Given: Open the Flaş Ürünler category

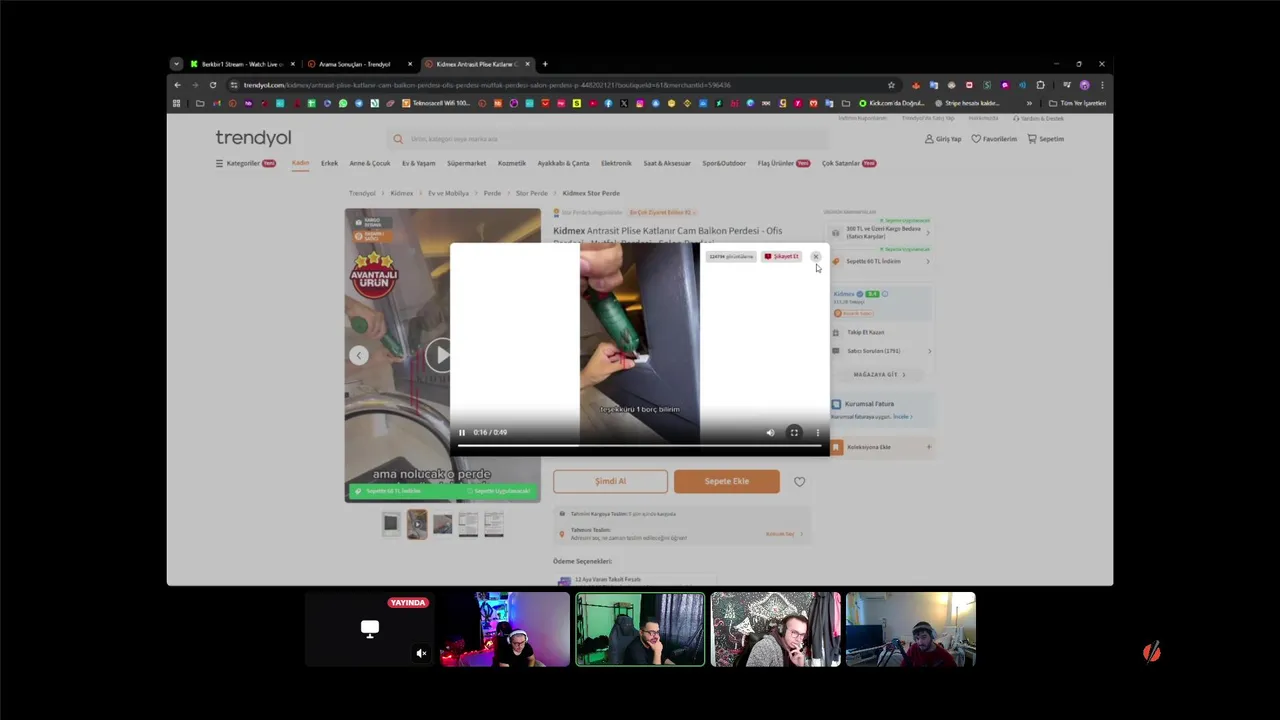Looking at the screenshot, I should 783,163.
